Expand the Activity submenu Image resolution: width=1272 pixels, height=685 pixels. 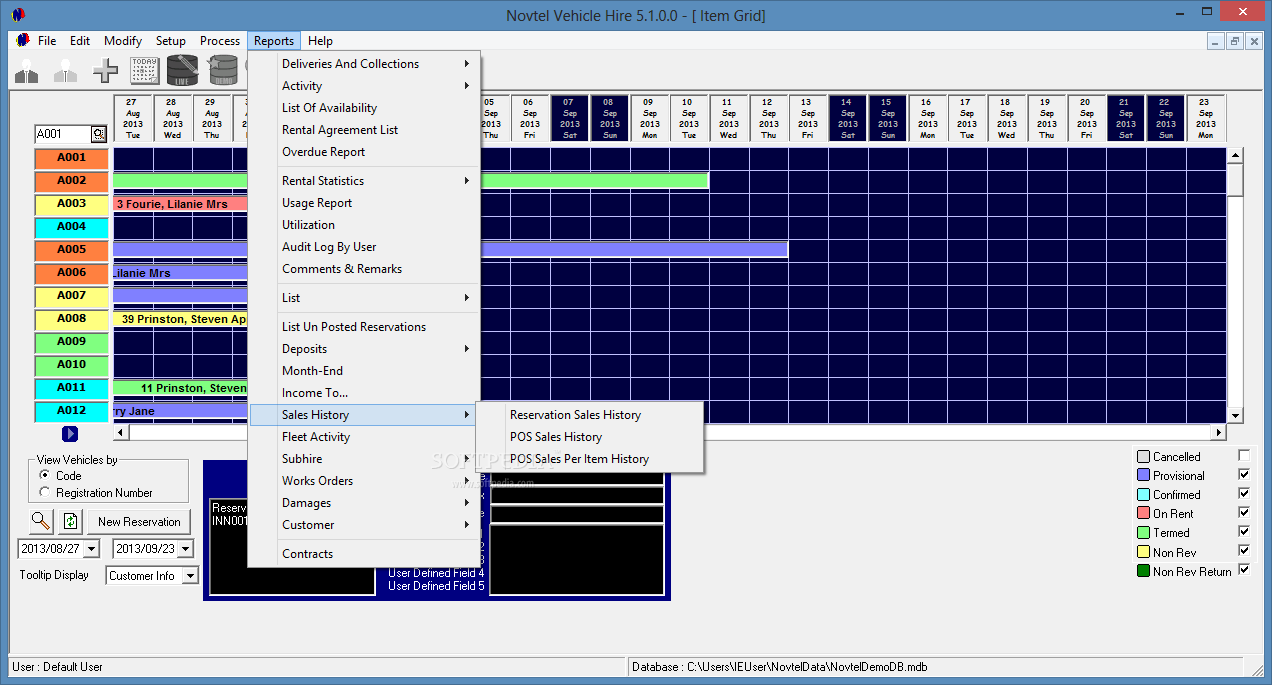coord(365,86)
